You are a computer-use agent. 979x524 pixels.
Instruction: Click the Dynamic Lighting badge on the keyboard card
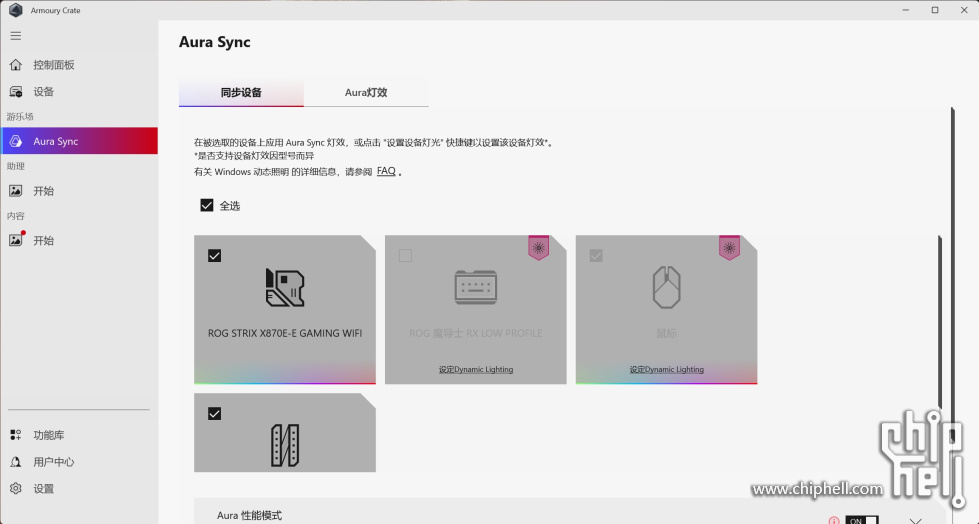(539, 248)
